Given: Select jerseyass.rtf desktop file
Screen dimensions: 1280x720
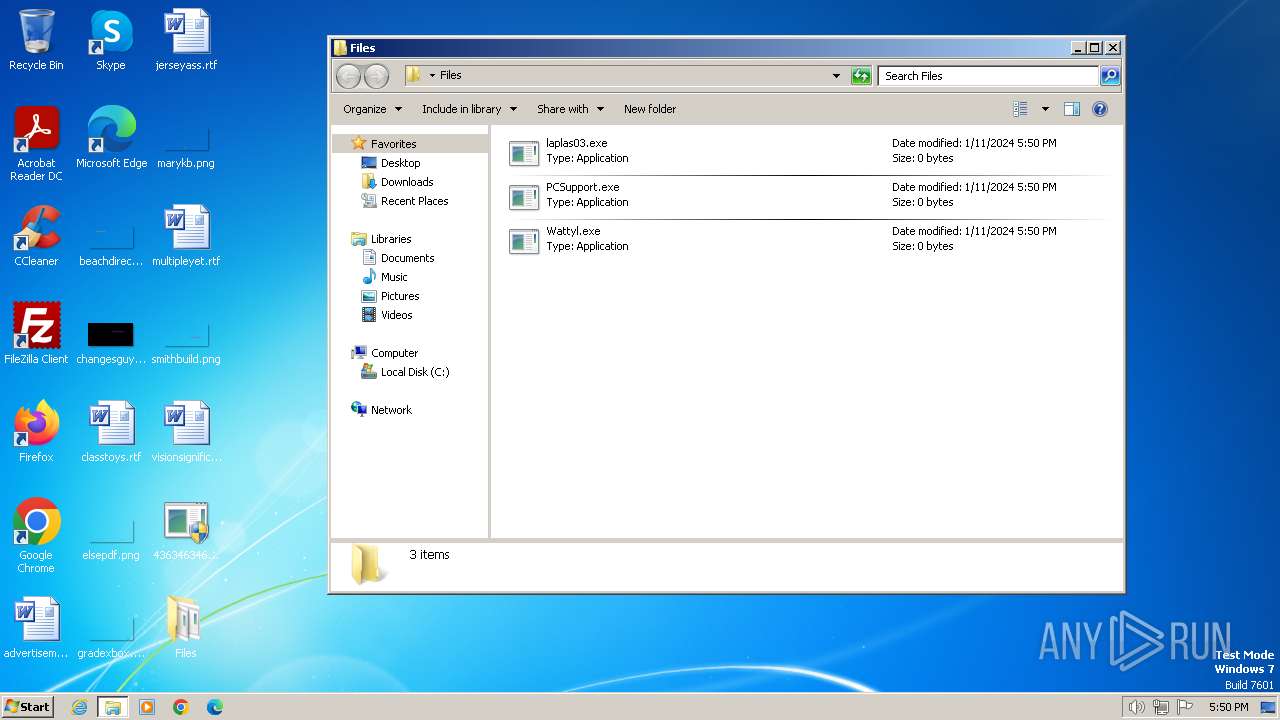Looking at the screenshot, I should [186, 40].
